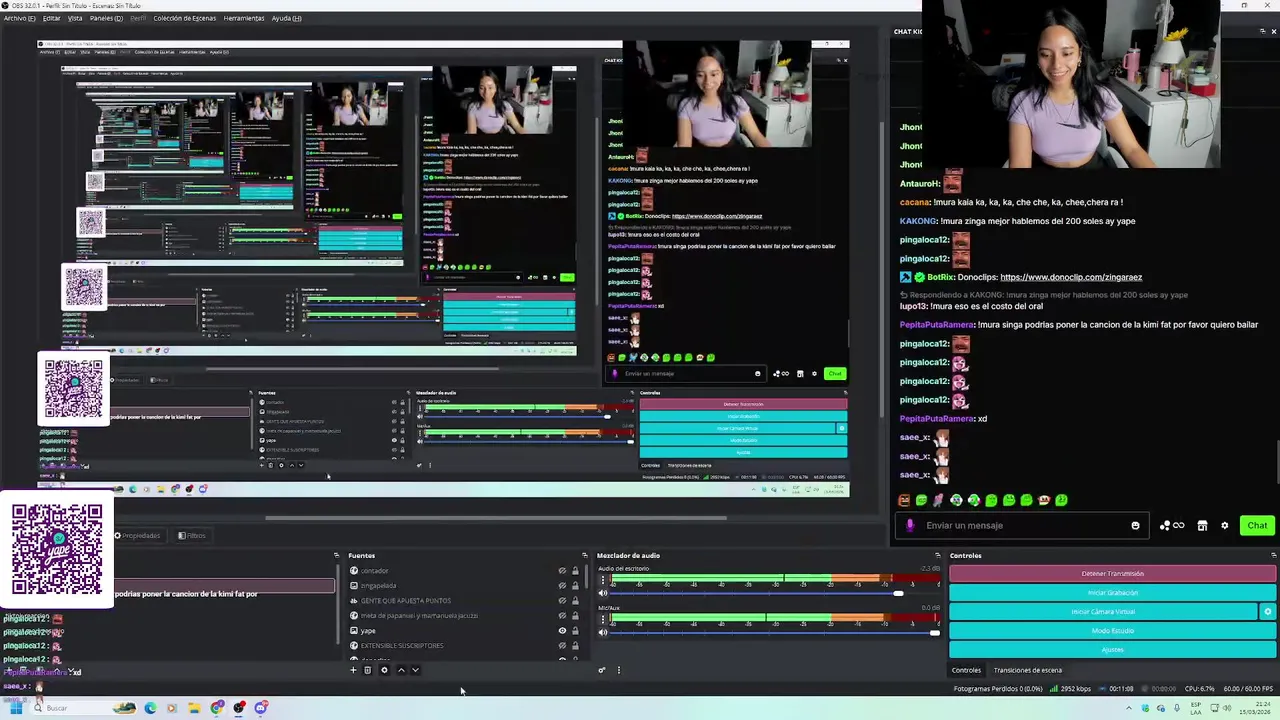
Task: Open Mic/Aux track options dots
Action: (603, 619)
